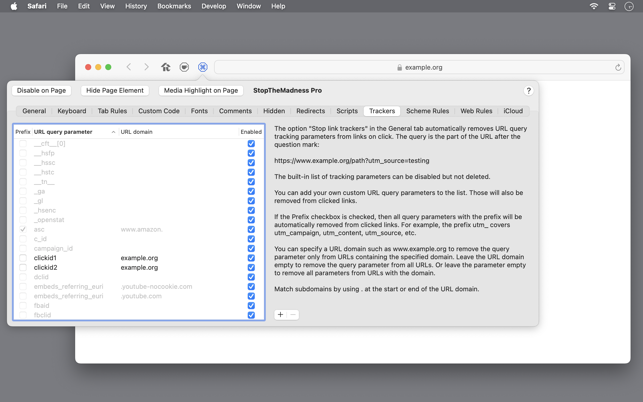Select the clickid2 parameter row
Image resolution: width=643 pixels, height=402 pixels.
point(139,267)
